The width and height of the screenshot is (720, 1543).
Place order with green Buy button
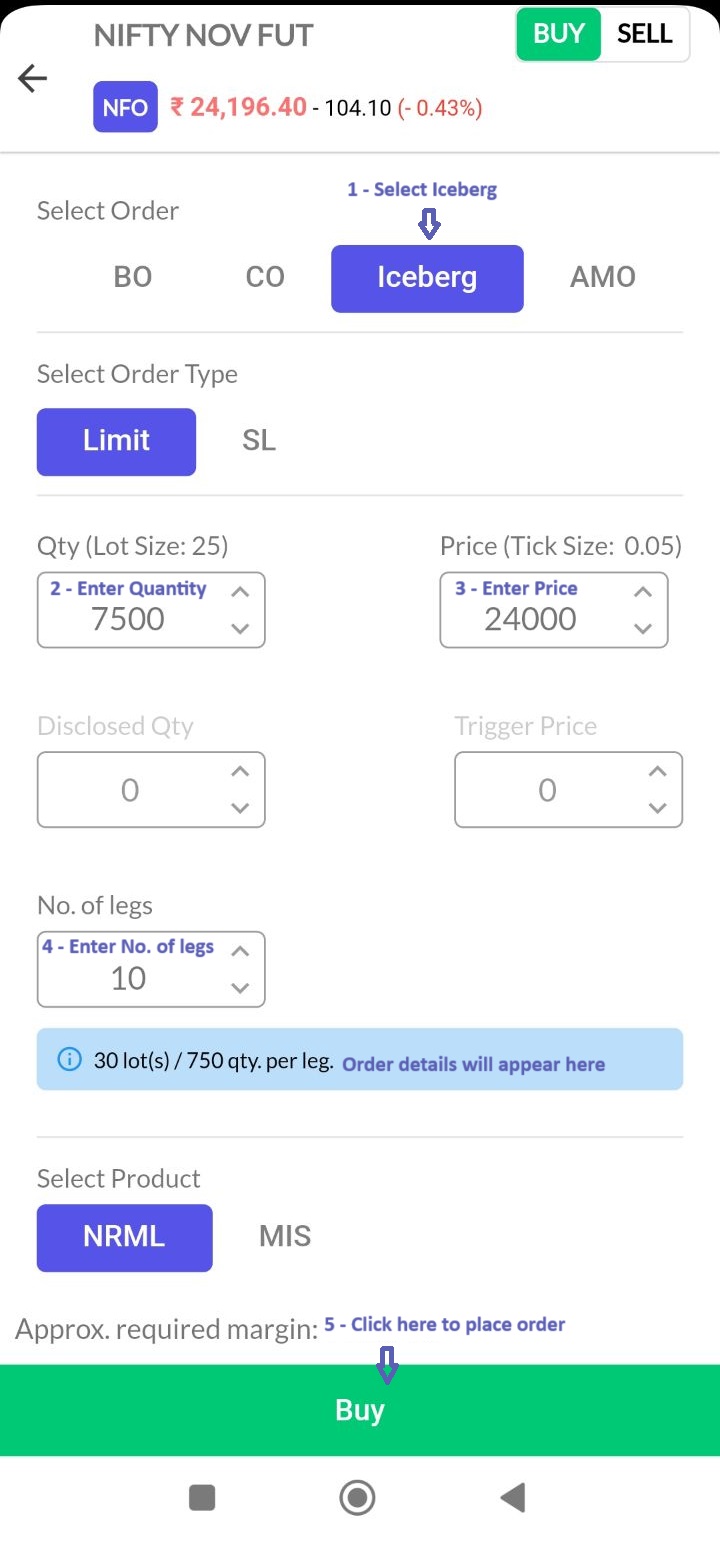coord(360,1410)
